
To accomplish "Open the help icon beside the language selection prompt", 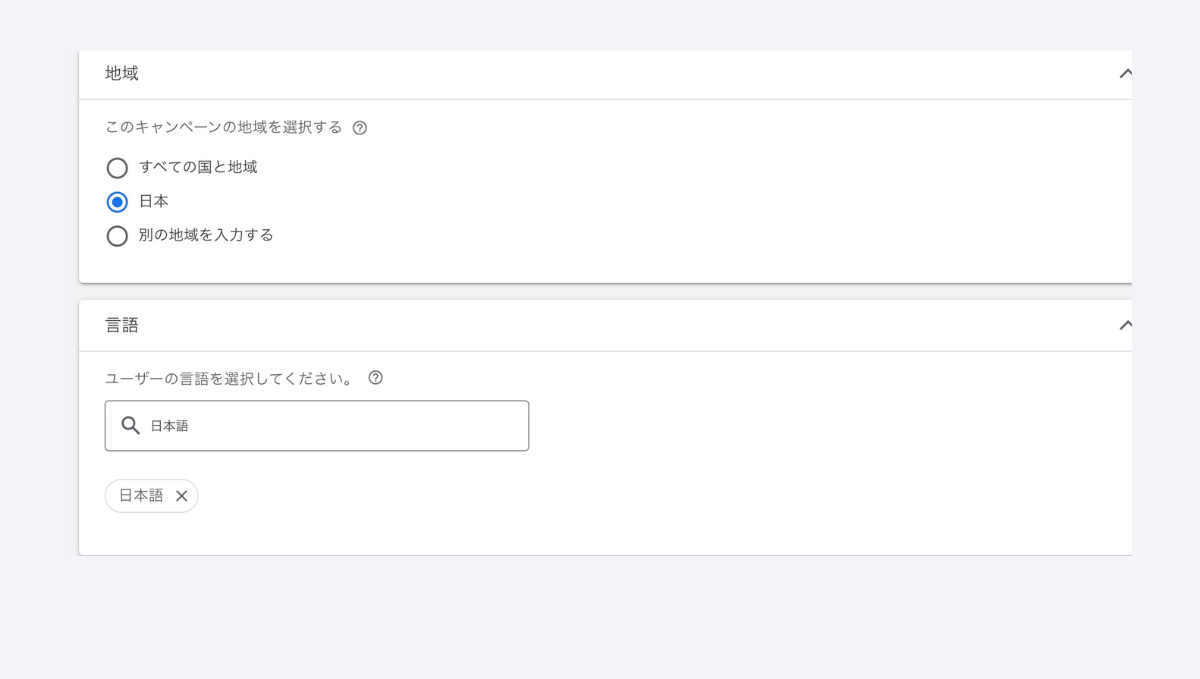I will coord(375,378).
